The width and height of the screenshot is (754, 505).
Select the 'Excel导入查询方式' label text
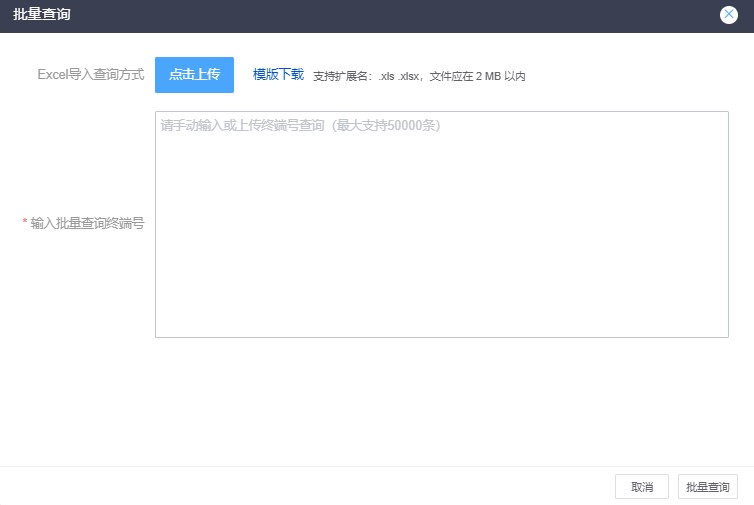click(x=90, y=75)
